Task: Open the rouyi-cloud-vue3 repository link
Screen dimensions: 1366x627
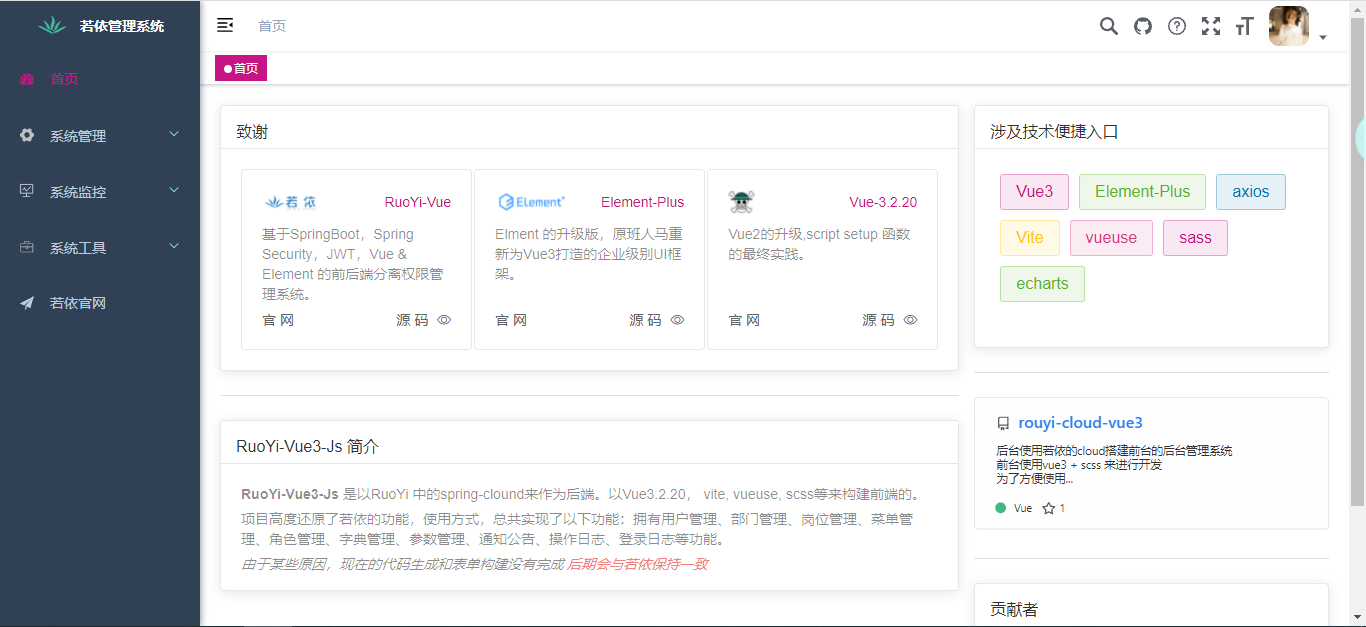Action: click(1080, 422)
